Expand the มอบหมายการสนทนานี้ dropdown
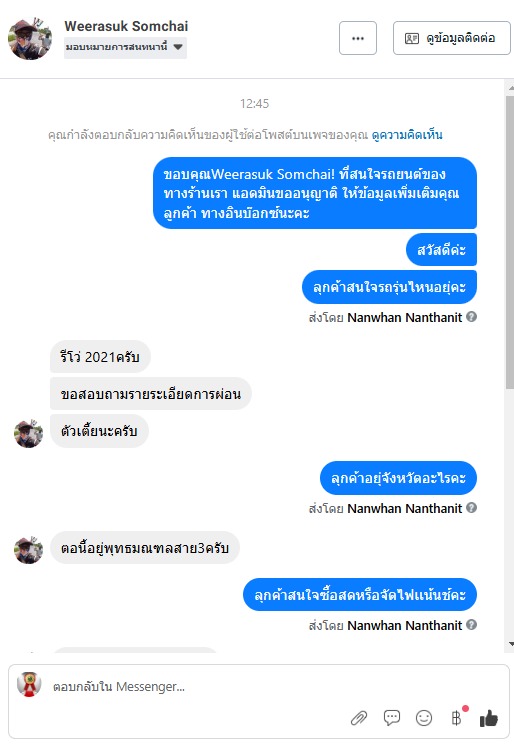 (125, 47)
